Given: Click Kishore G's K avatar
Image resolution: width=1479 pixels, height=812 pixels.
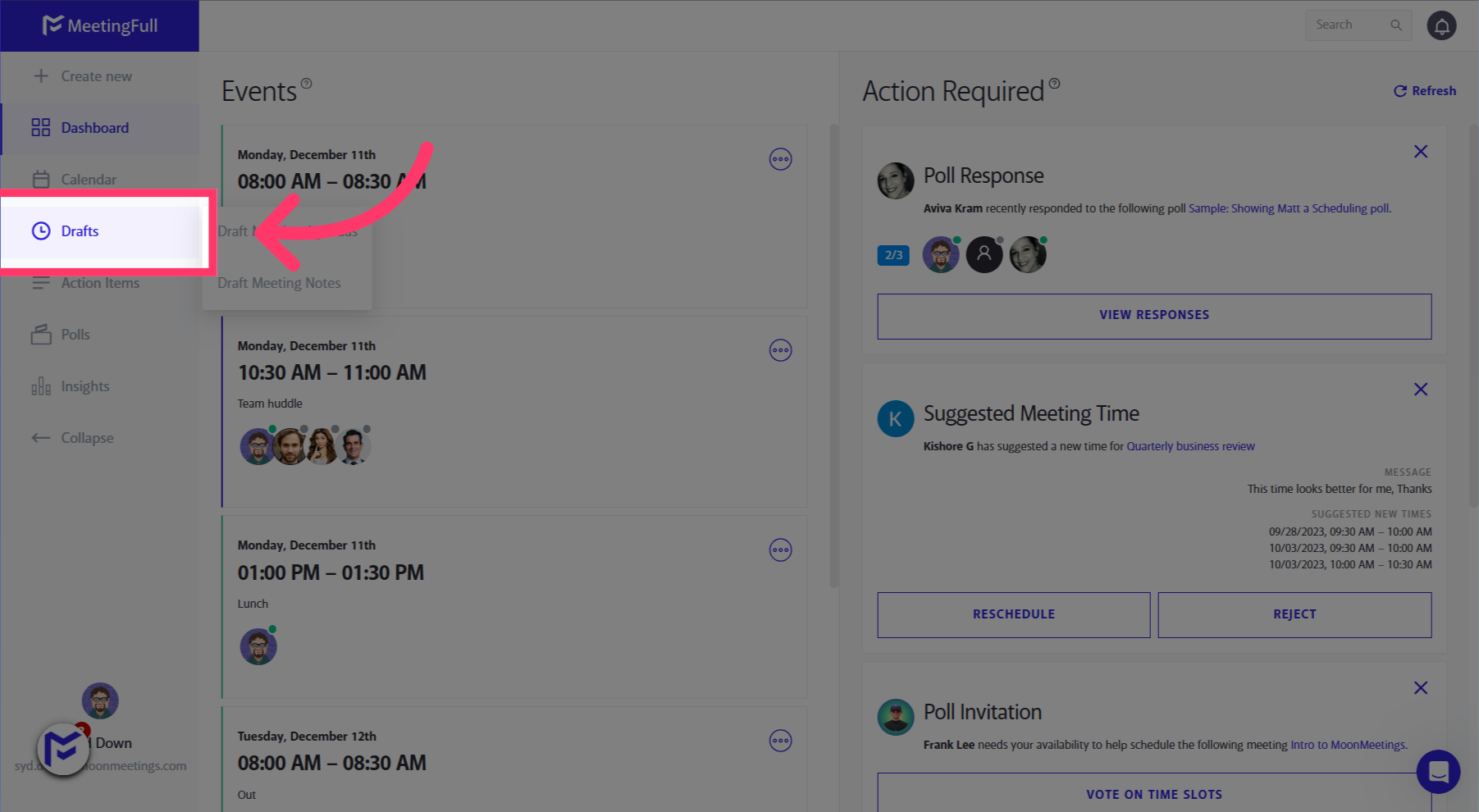Looking at the screenshot, I should (896, 418).
